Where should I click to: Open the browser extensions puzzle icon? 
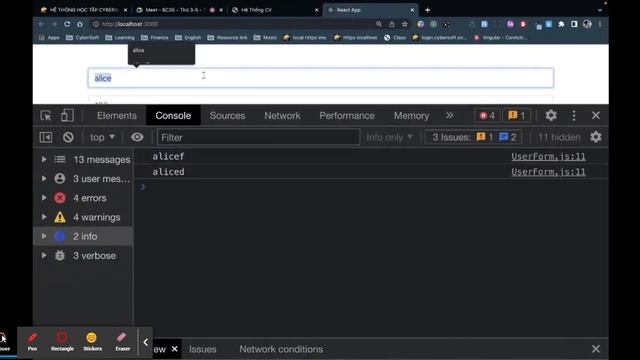tap(561, 24)
